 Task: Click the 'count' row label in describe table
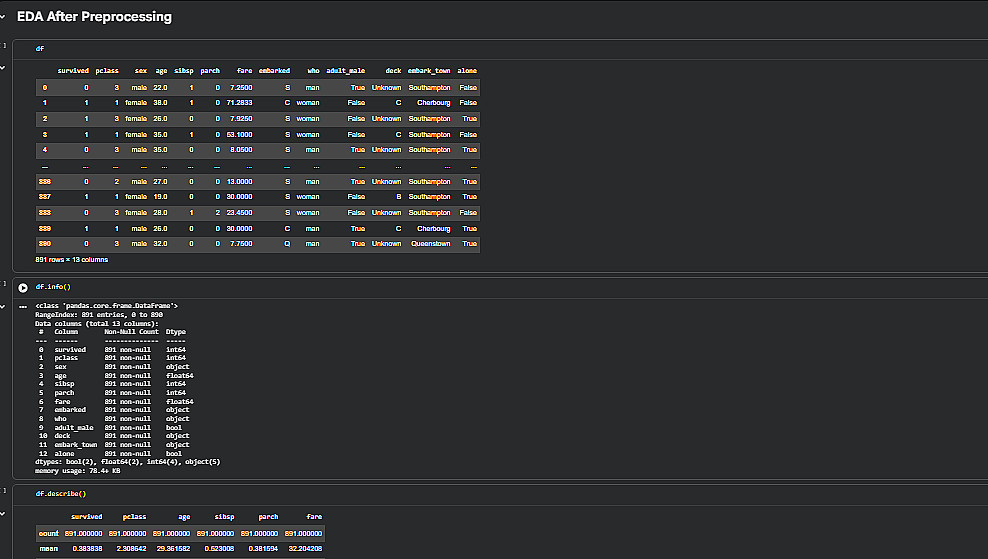pos(49,534)
